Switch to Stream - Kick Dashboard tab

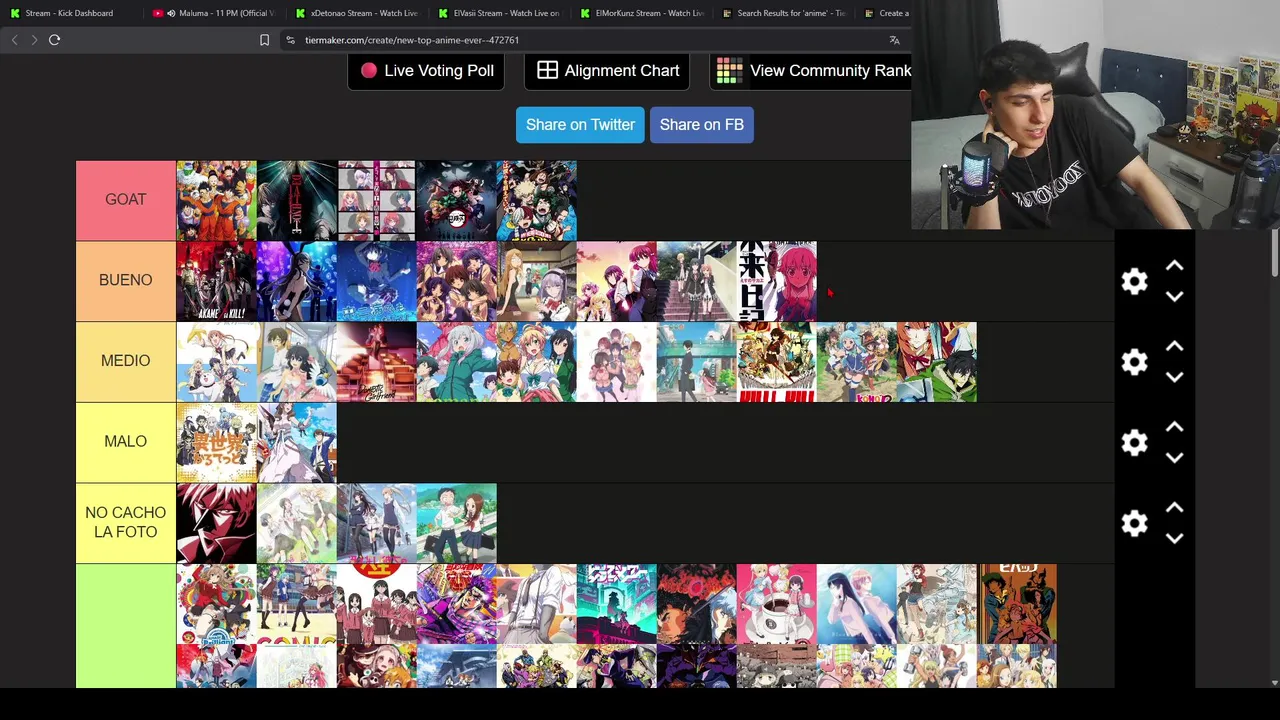click(x=69, y=13)
